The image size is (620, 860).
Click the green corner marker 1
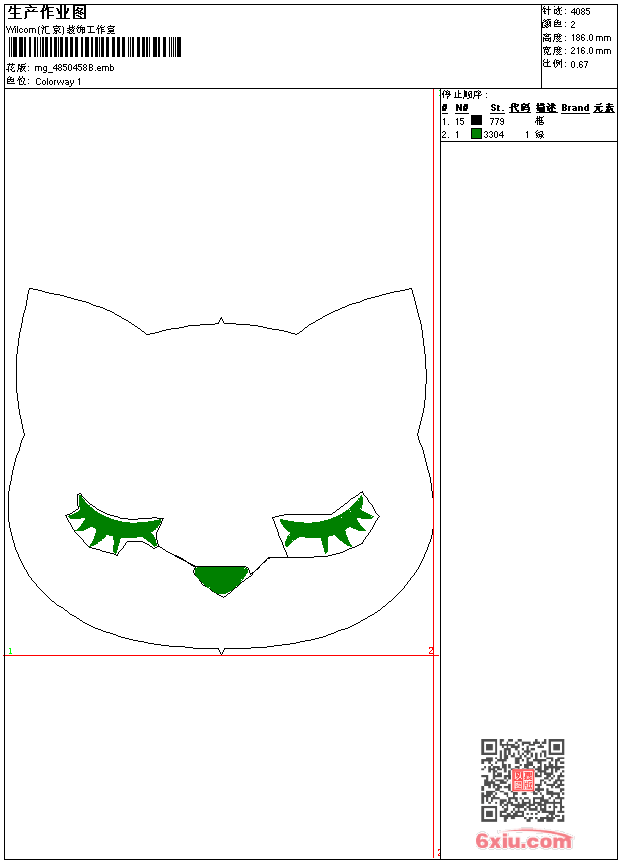coord(10,651)
